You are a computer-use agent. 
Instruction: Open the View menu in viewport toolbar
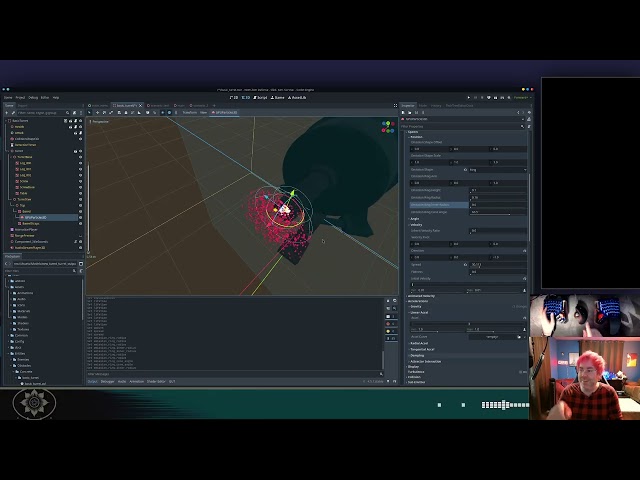(x=203, y=112)
